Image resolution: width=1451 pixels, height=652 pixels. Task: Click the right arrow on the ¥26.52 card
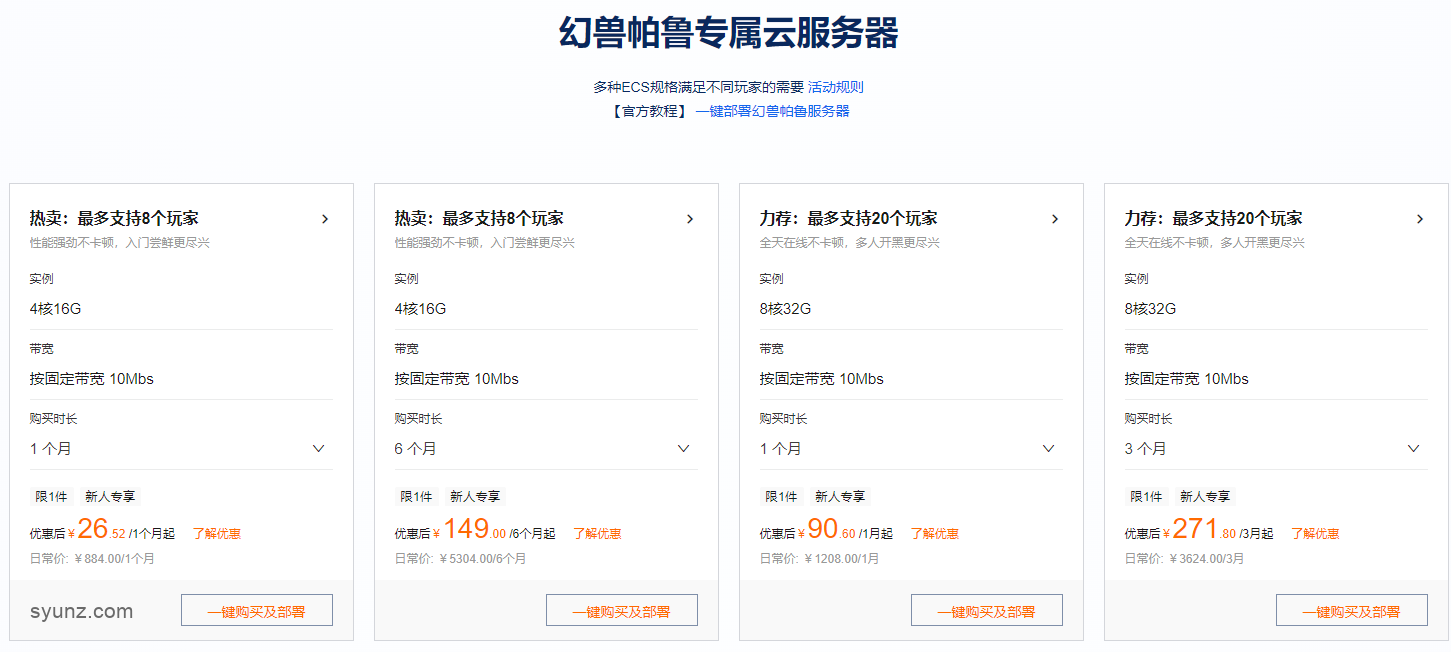[325, 219]
